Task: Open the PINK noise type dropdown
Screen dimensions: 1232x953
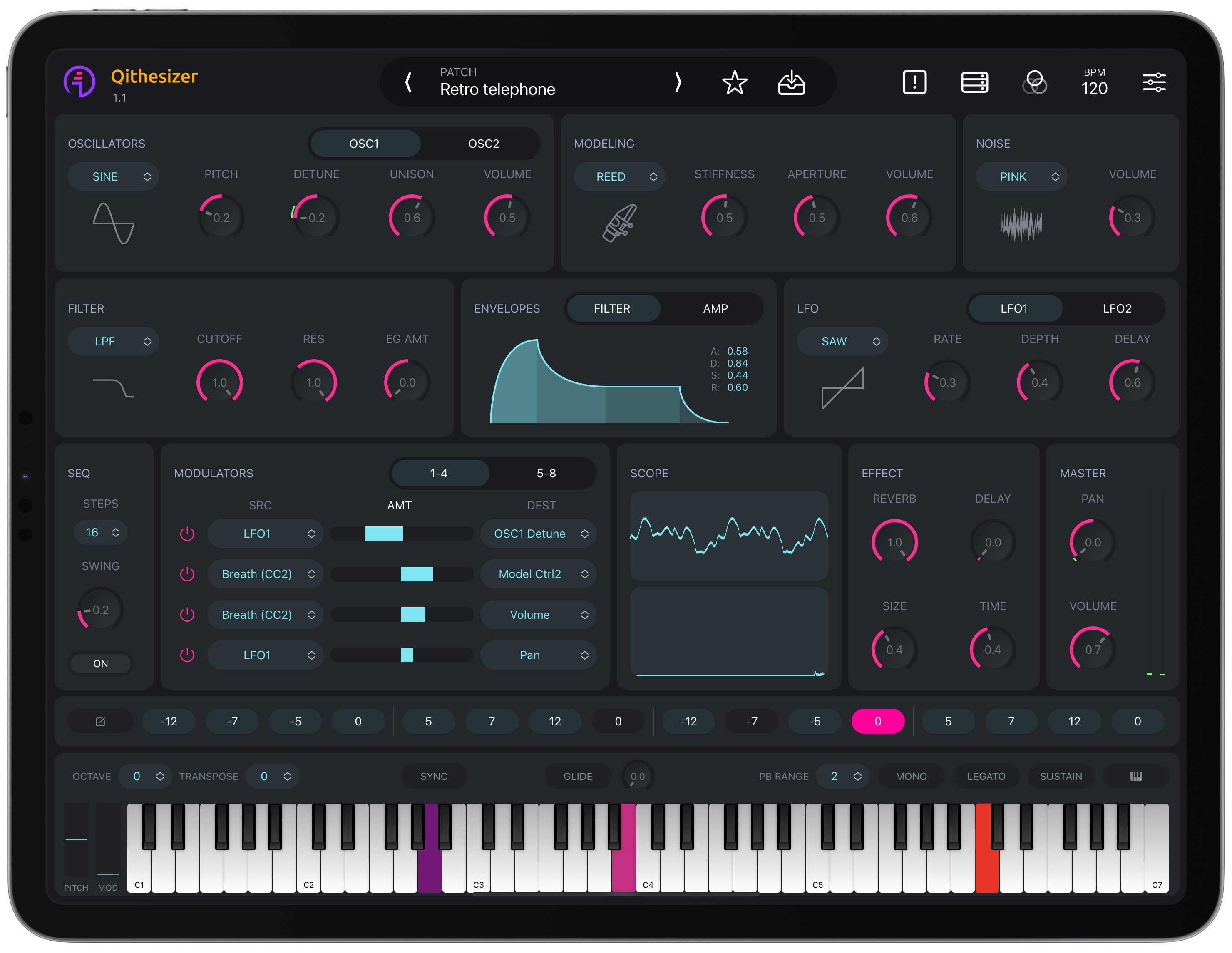Action: [x=1021, y=176]
